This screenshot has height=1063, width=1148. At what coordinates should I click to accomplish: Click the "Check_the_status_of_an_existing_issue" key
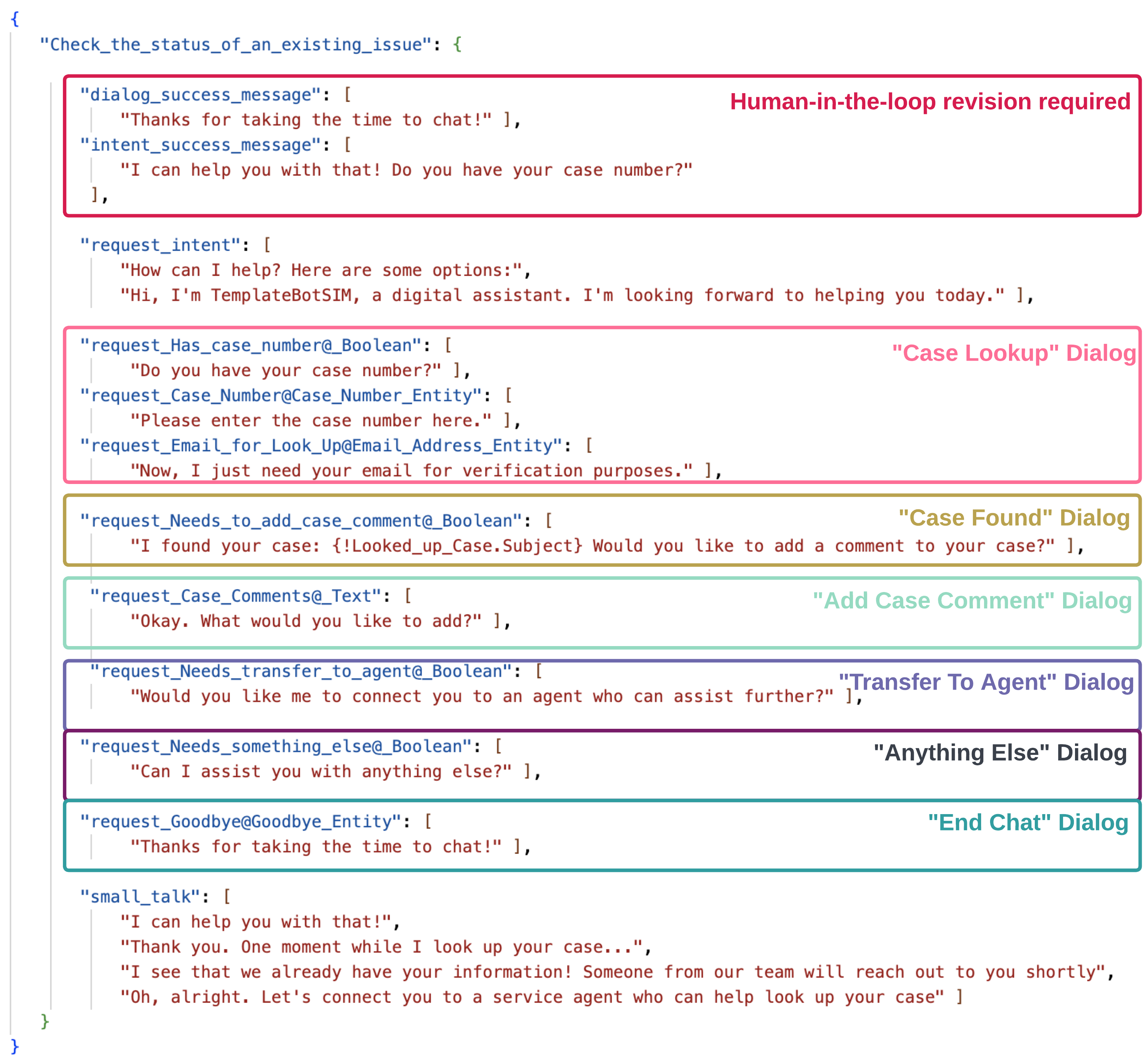(x=235, y=44)
